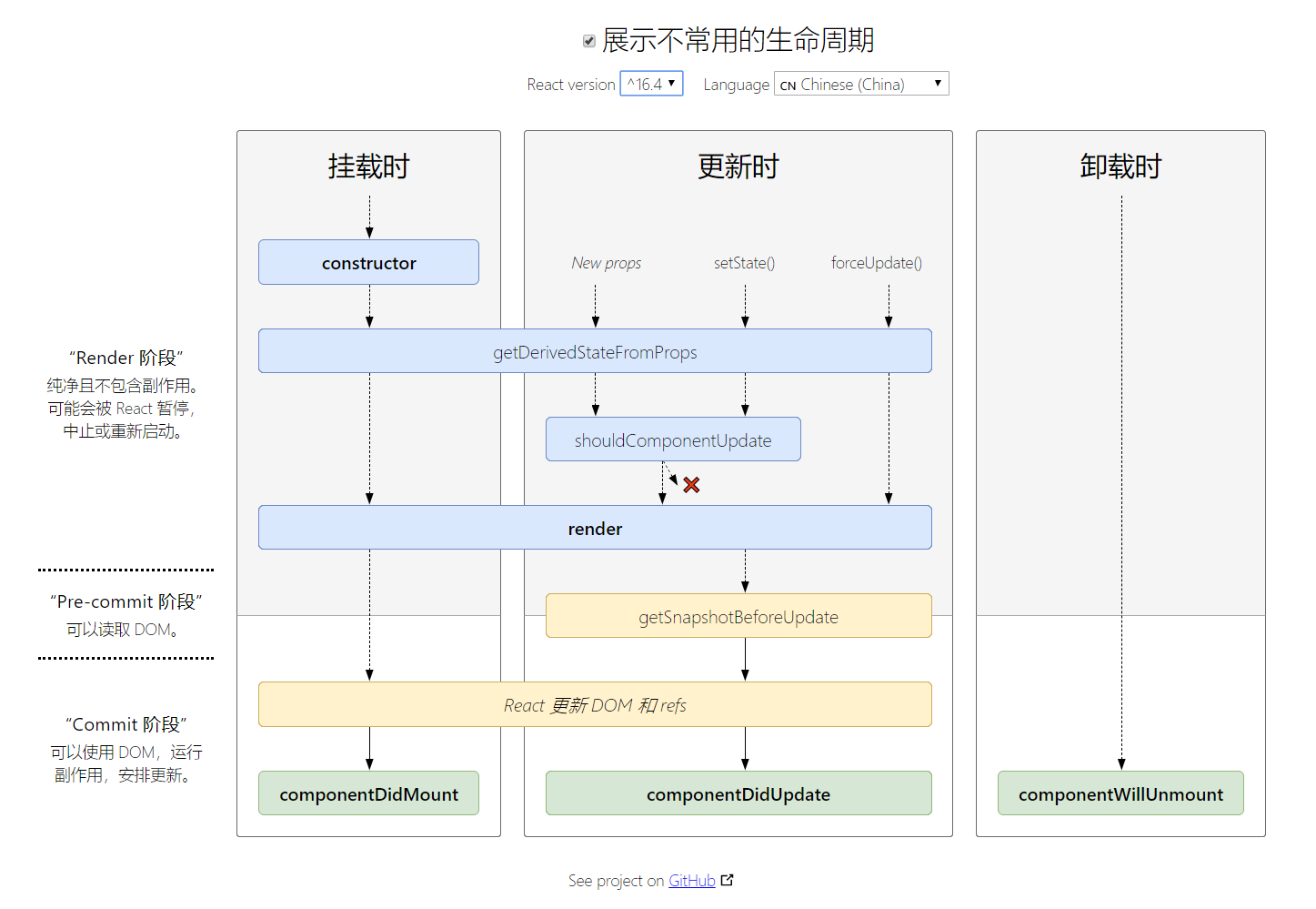Click the React 更新 DOM 和 refs box
Viewport: 1316px width, 909px height.
(x=595, y=704)
